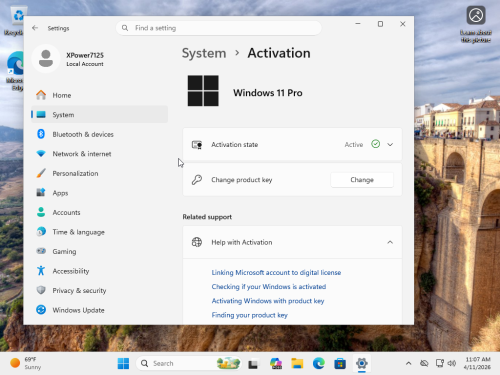Collapse the Help with Activation section
Viewport: 500px width, 375px height.
[x=390, y=242]
